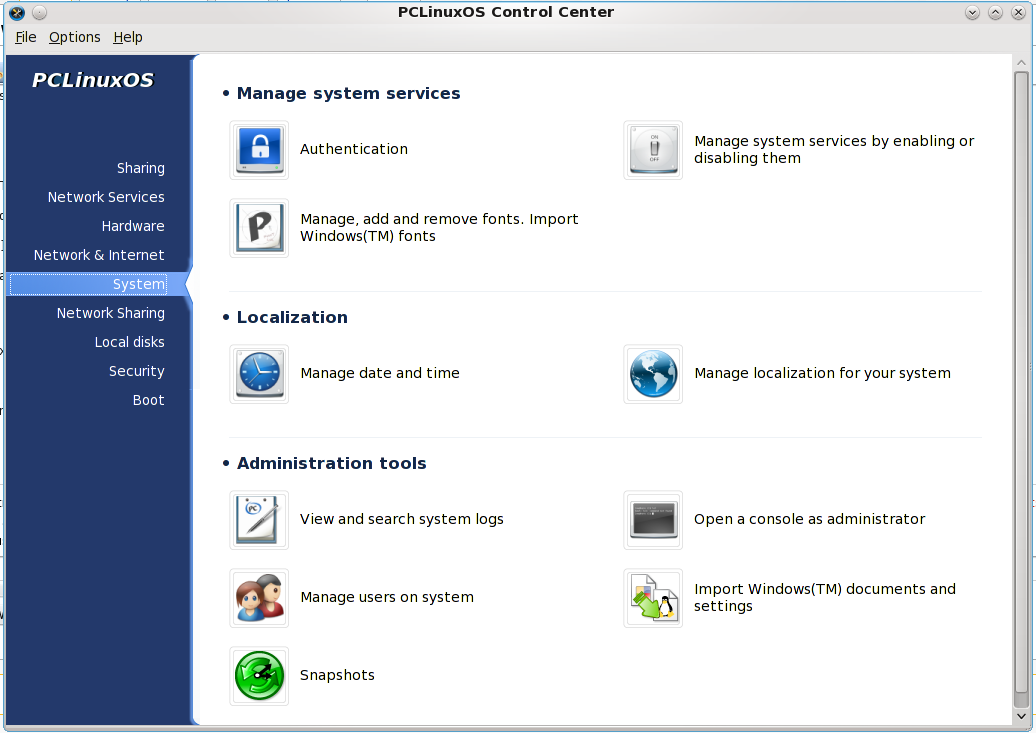Click the scrollbar down arrow
Viewport: 1036px width, 733px height.
(1021, 716)
